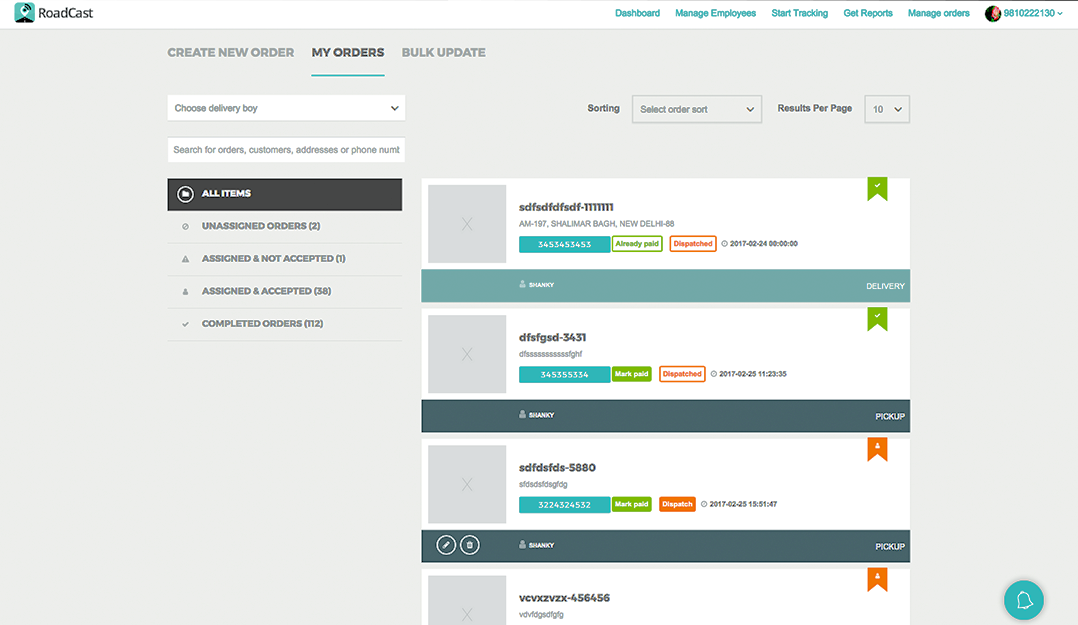Filter by Completed Orders (112)
Screen dimensions: 1078x625
pyautogui.click(x=285, y=324)
